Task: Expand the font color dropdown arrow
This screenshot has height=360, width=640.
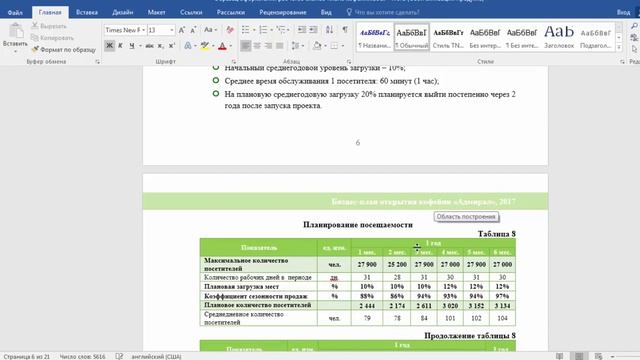Action: [231, 46]
